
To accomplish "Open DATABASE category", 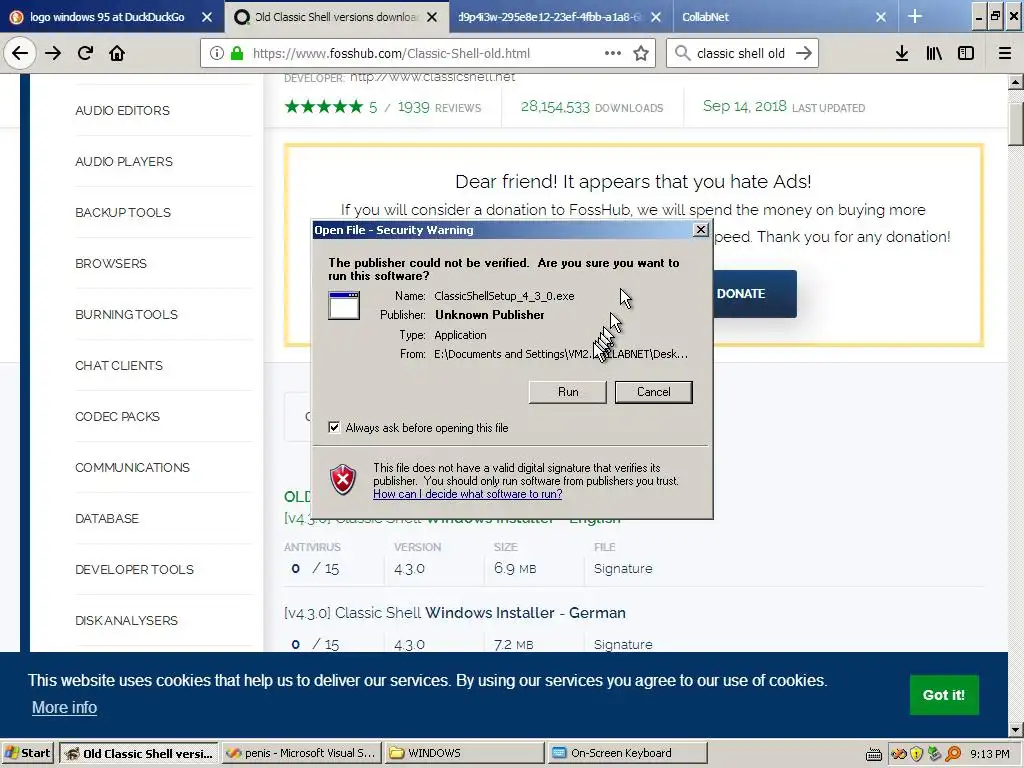I will click(x=107, y=518).
